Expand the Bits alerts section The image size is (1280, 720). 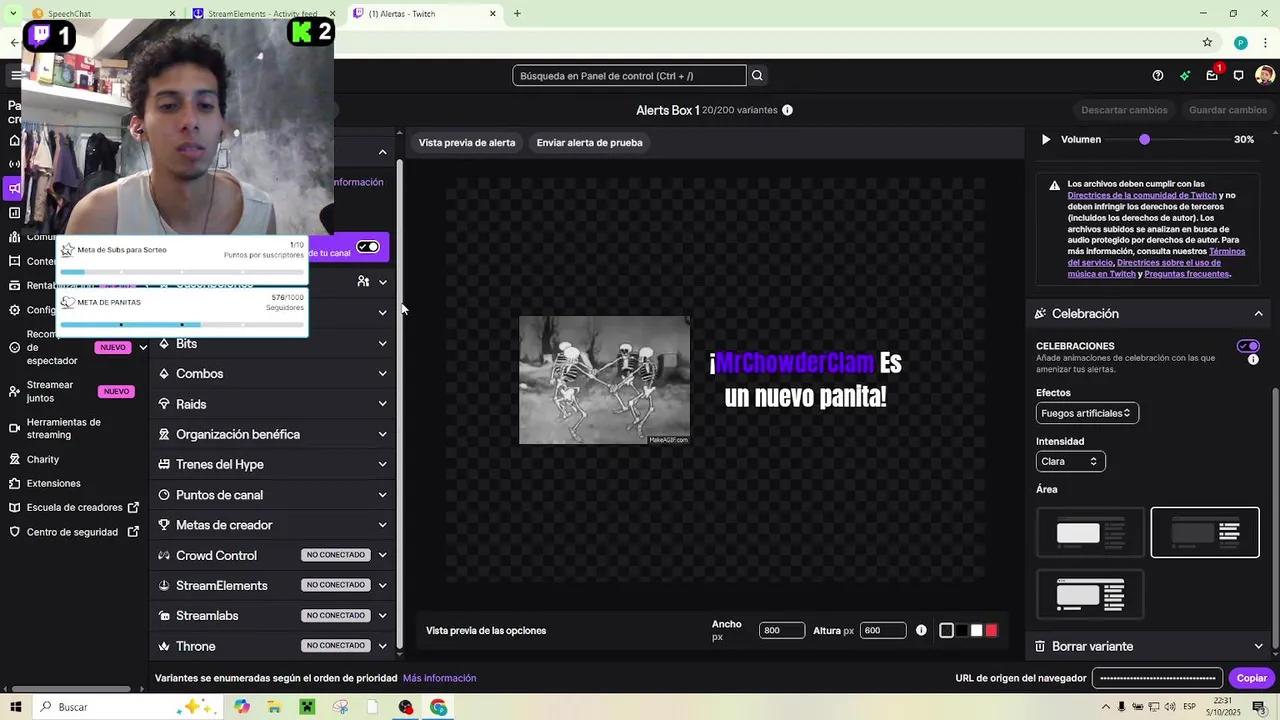click(x=273, y=344)
